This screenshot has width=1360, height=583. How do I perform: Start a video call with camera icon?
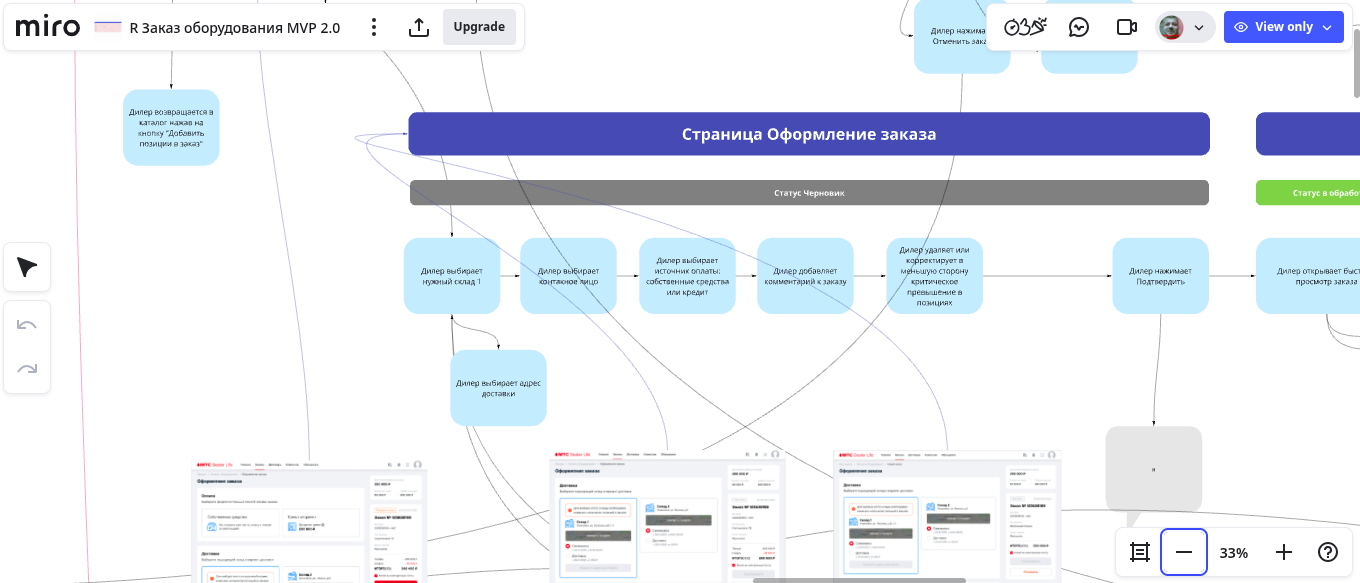1127,27
